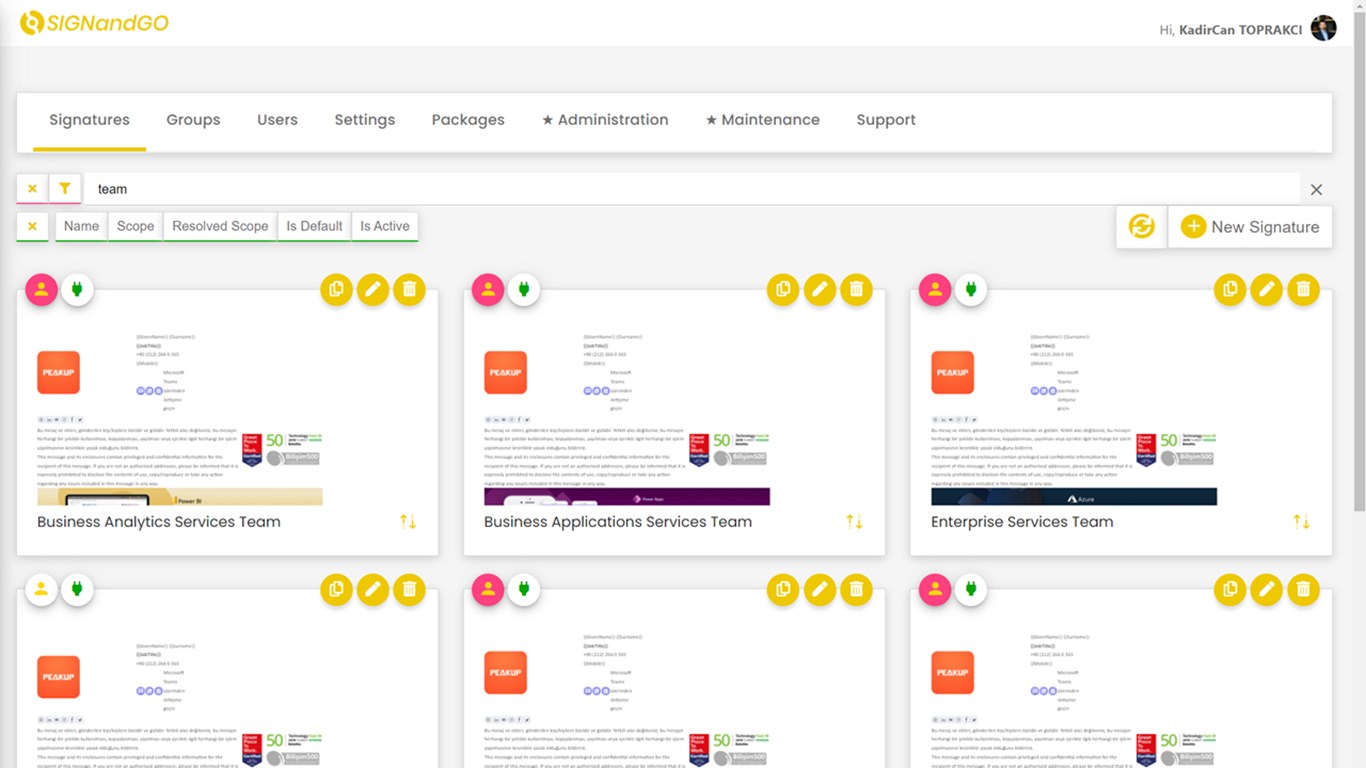Click the user icon on Business Analytics Services Team card
The image size is (1366, 768).
pyautogui.click(x=41, y=290)
